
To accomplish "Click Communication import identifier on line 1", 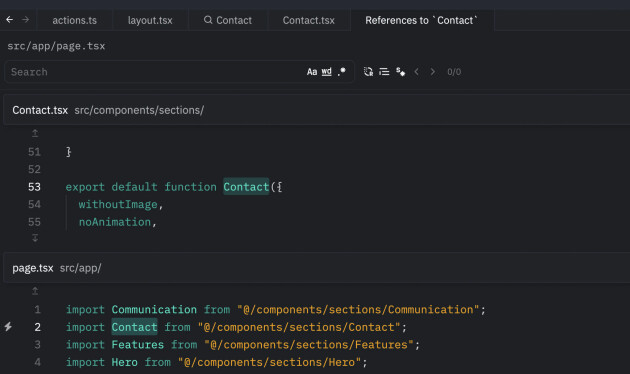I will [x=154, y=310].
